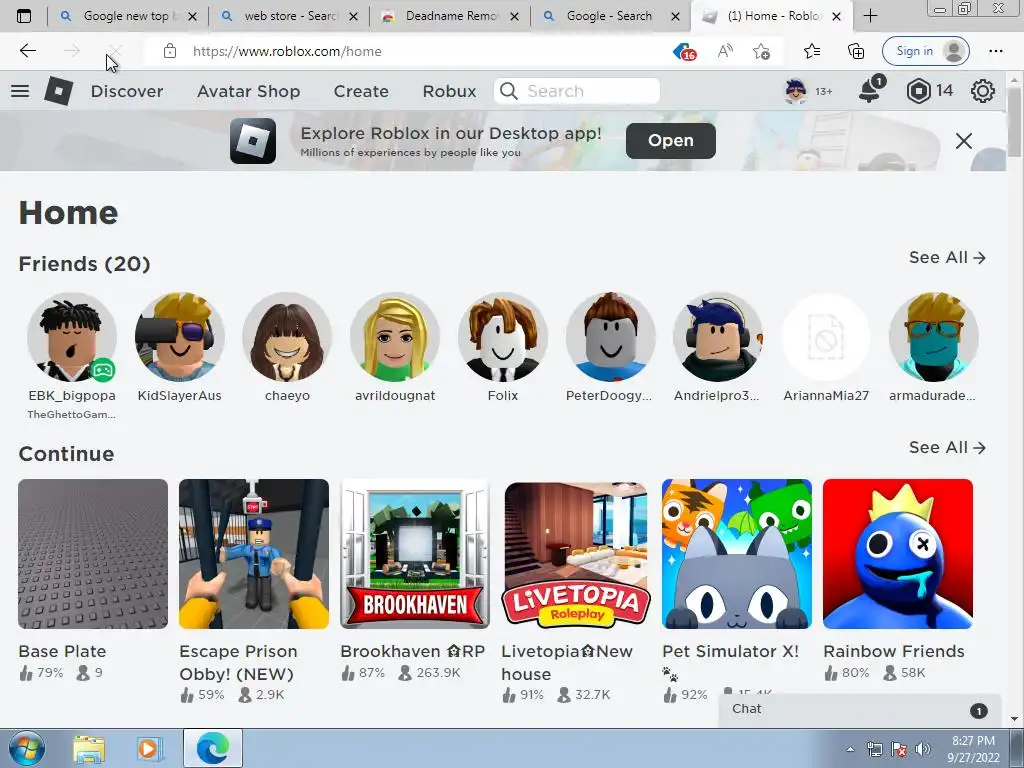Open the Pet Simulator X game thumbnail

737,554
